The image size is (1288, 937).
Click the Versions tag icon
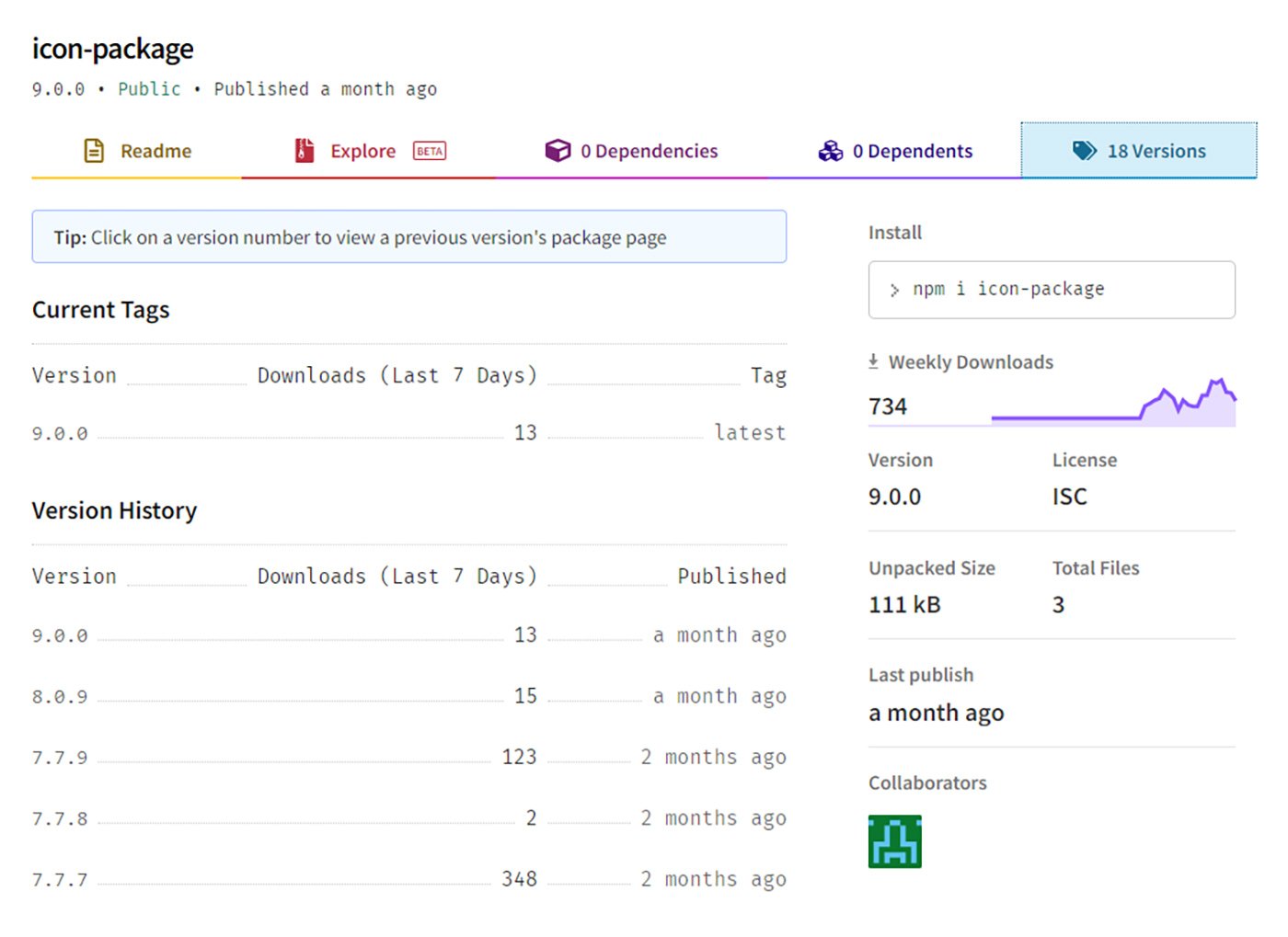point(1085,151)
